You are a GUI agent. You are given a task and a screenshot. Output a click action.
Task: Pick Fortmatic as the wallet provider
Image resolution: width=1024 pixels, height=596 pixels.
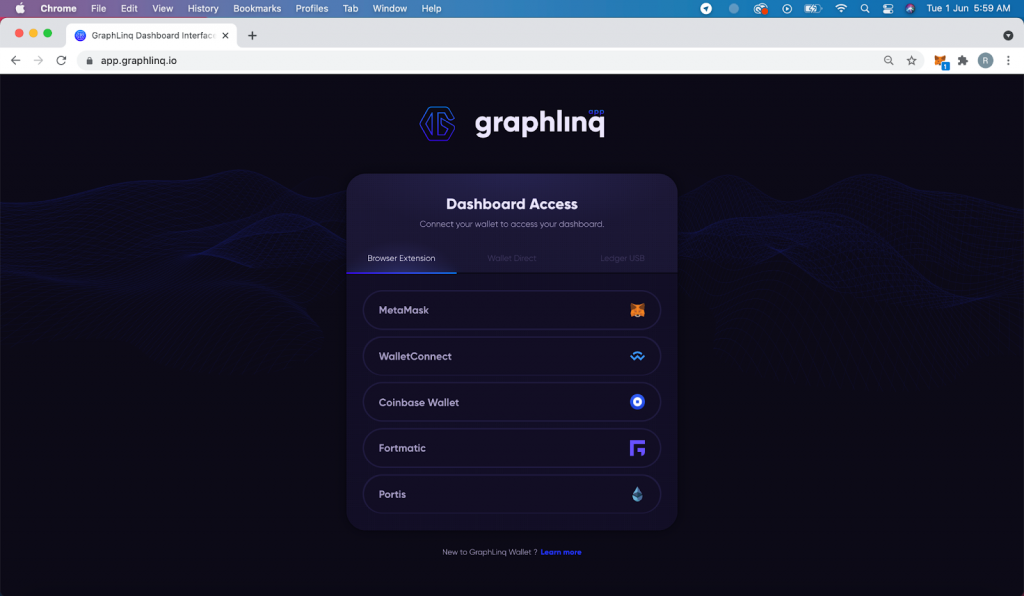[x=511, y=448]
